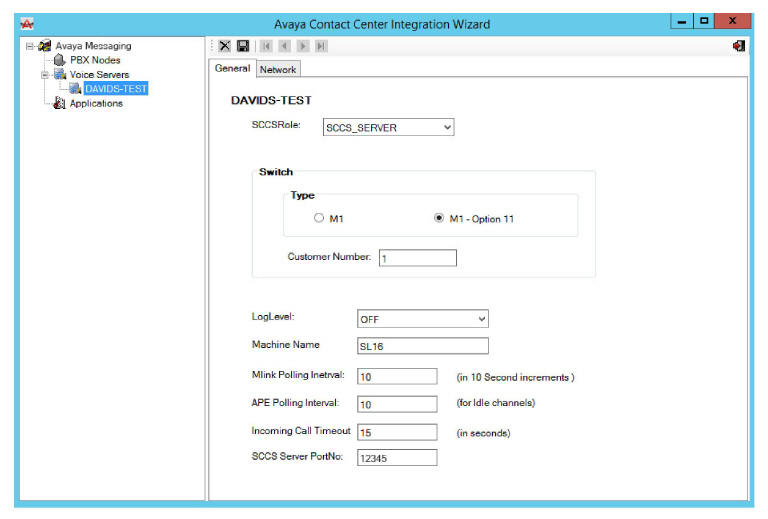Click the '(in 10 Second increments )' text
The height and width of the screenshot is (519, 768).
pyautogui.click(x=515, y=377)
